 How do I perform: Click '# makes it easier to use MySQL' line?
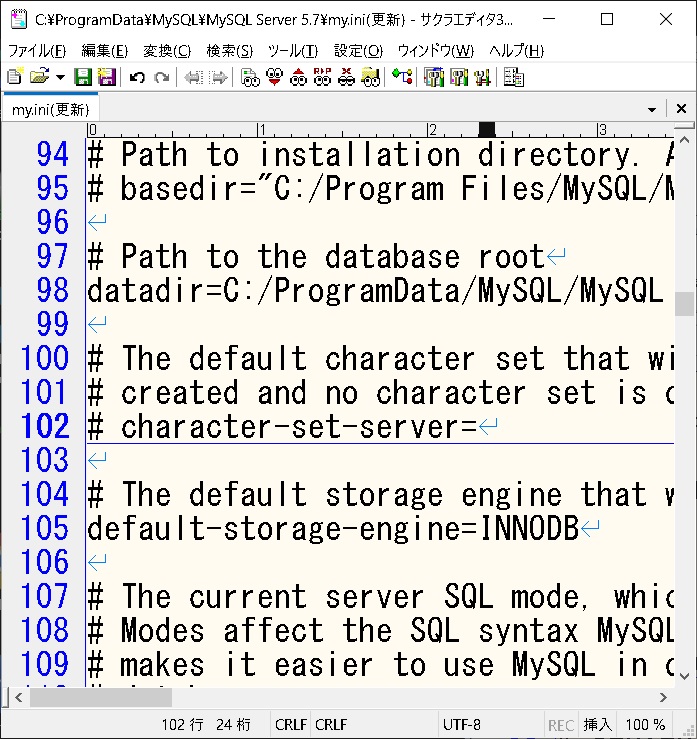tap(380, 664)
